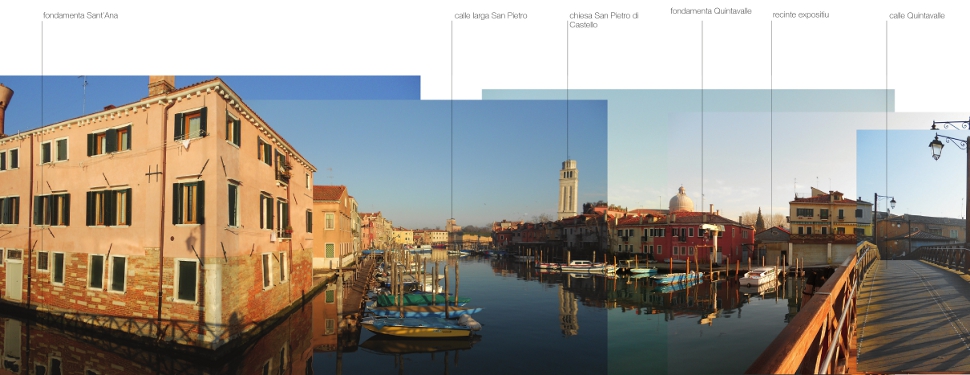Viewport: 970px width, 375px height.
Task: Select the recinte expositiu label
Action: click(800, 15)
